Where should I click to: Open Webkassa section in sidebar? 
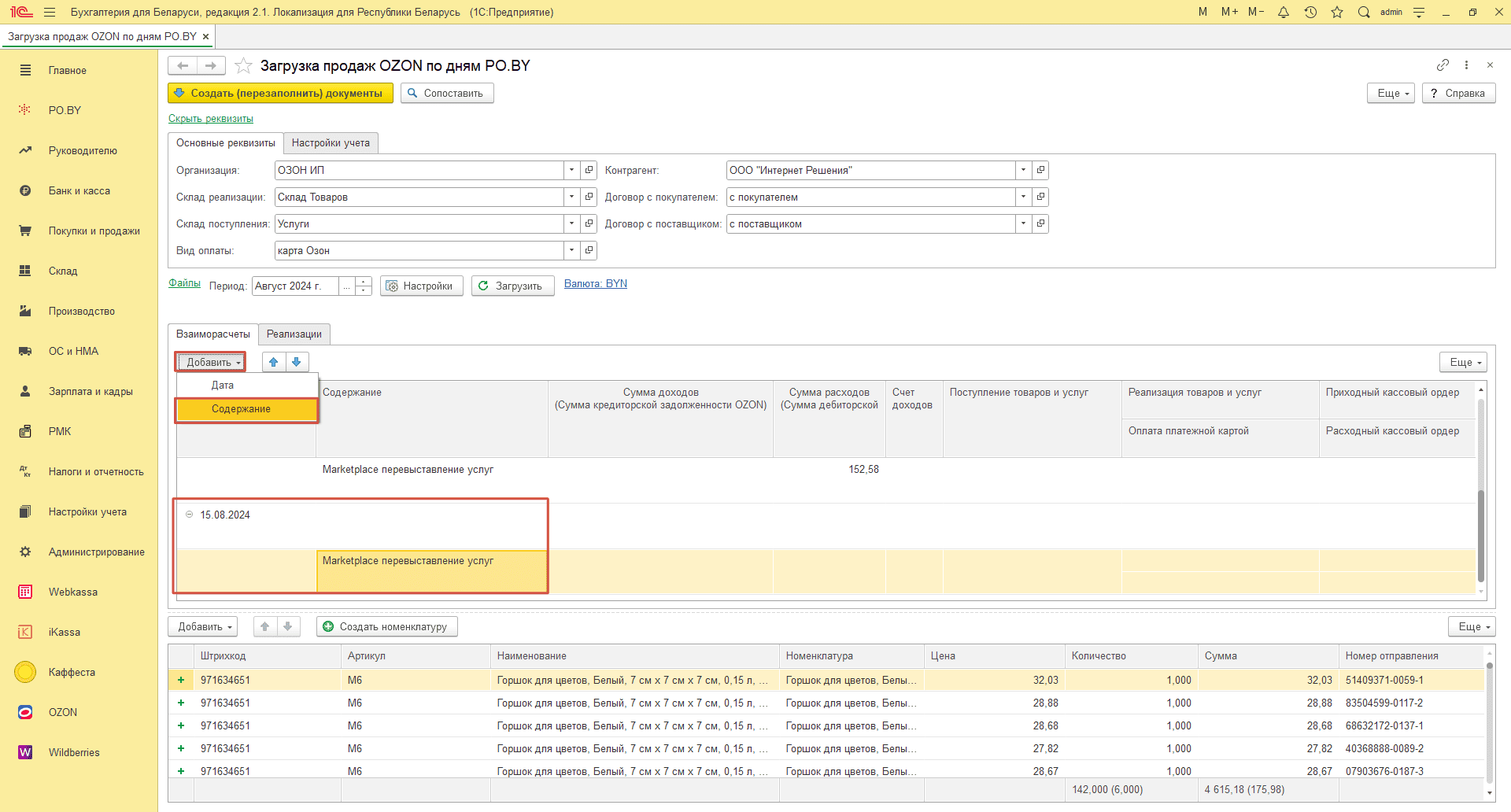[x=73, y=592]
